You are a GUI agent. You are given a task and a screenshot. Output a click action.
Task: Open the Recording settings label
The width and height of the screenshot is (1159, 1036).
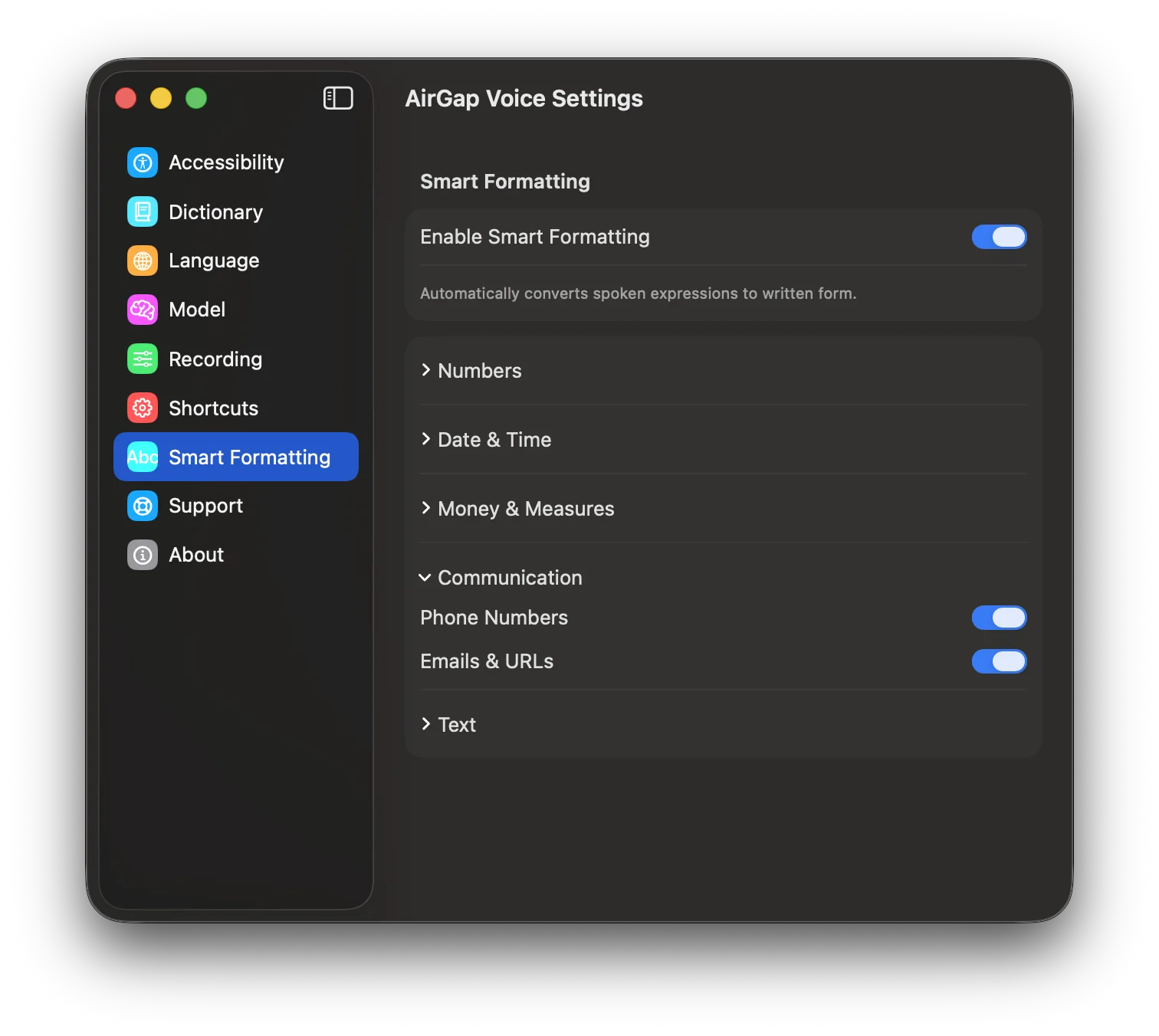[x=215, y=359]
